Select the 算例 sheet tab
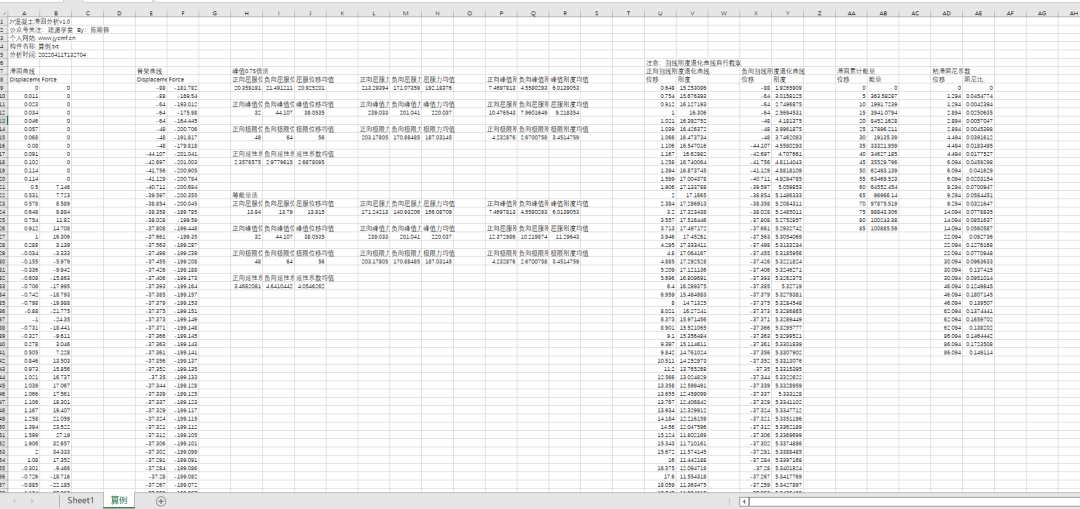 (x=119, y=501)
